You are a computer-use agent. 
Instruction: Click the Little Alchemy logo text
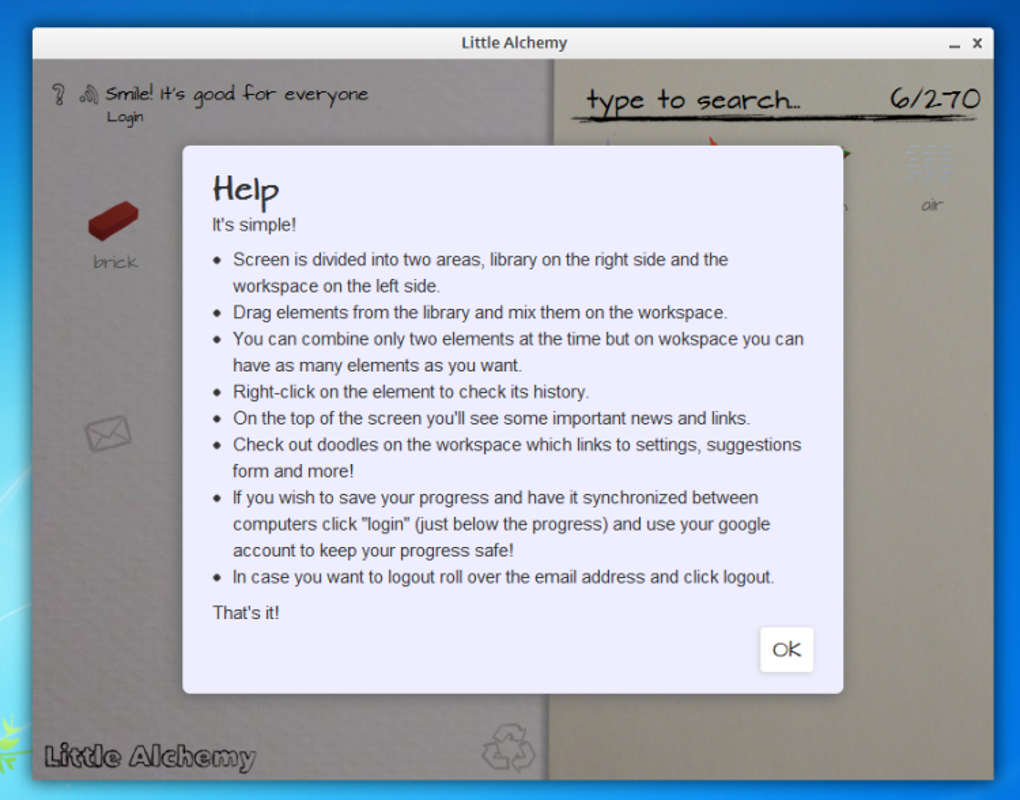(150, 756)
